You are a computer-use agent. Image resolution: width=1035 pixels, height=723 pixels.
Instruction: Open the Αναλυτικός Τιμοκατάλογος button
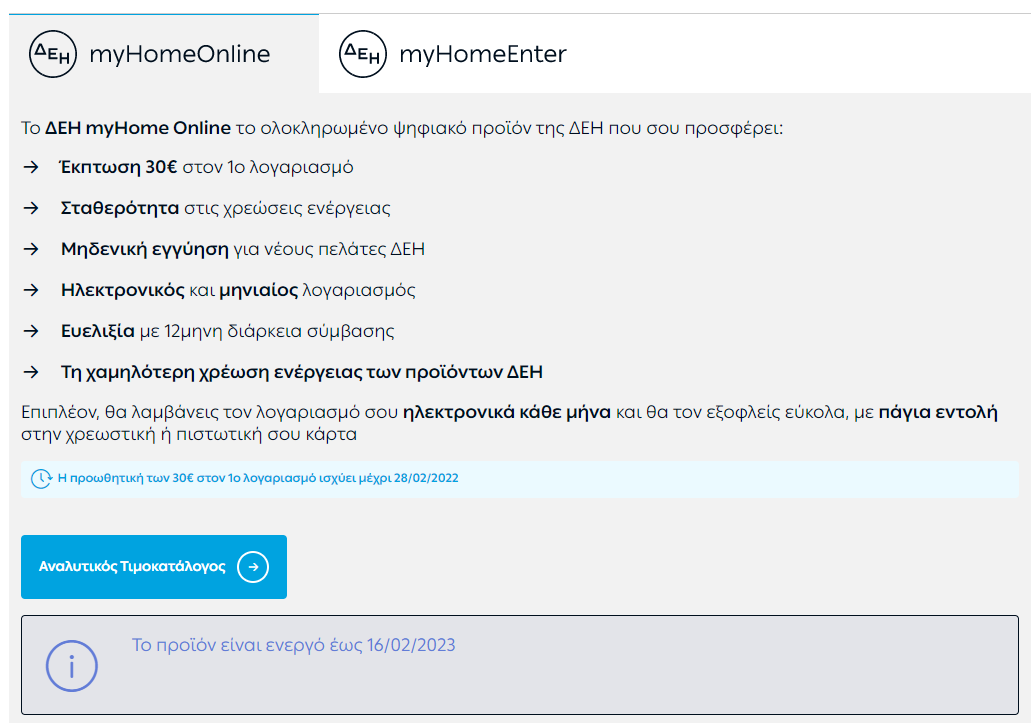tap(154, 567)
